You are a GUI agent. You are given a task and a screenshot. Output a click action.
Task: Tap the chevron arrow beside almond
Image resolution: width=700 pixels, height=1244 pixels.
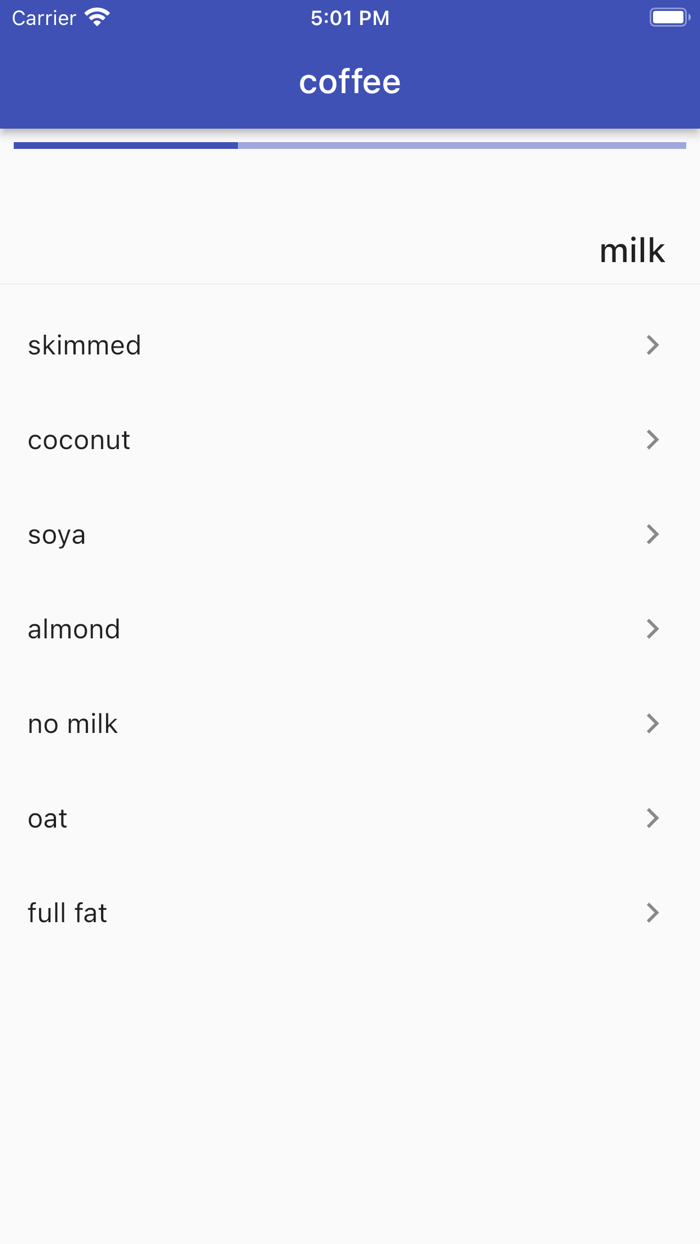(652, 629)
